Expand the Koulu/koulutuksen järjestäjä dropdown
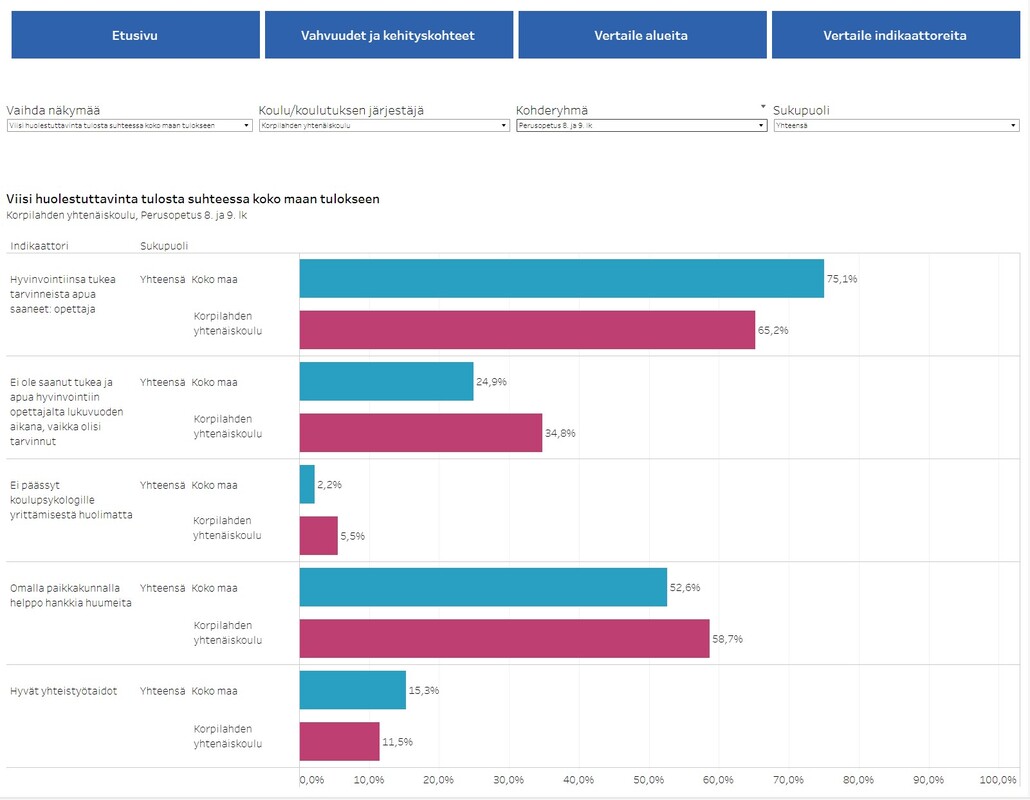1030x800 pixels. [384, 126]
